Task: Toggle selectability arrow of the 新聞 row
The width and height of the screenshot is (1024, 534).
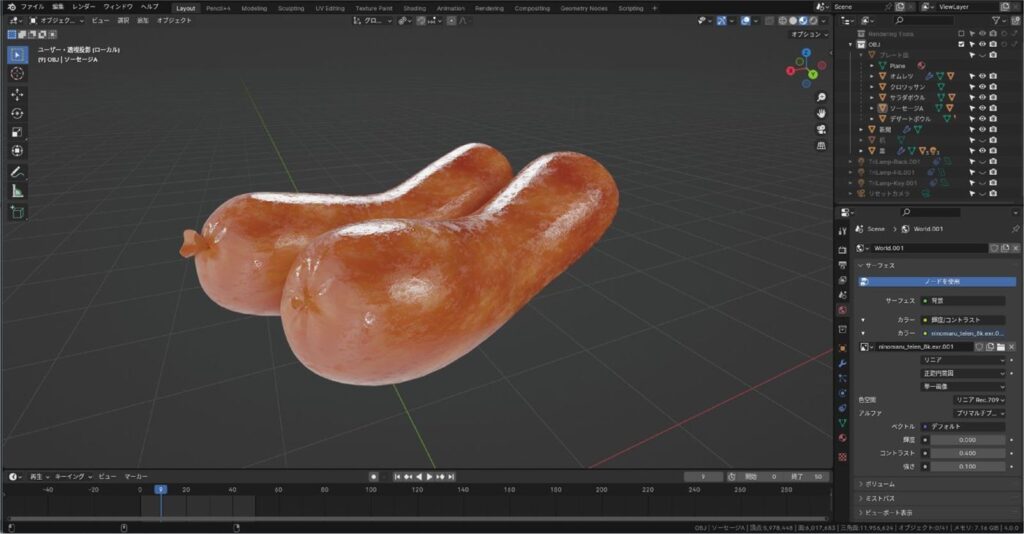Action: click(x=972, y=129)
